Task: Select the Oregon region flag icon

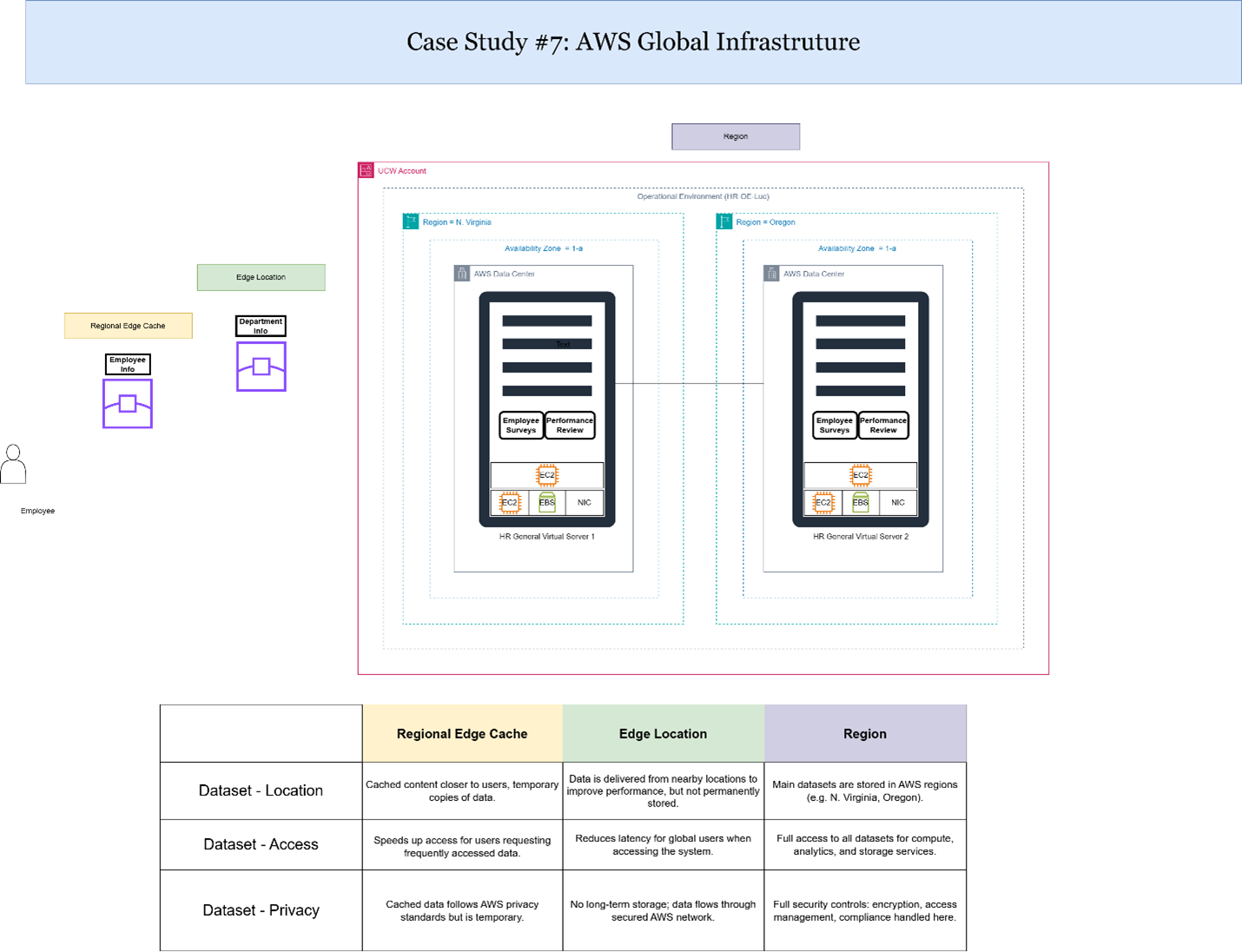Action: click(724, 221)
